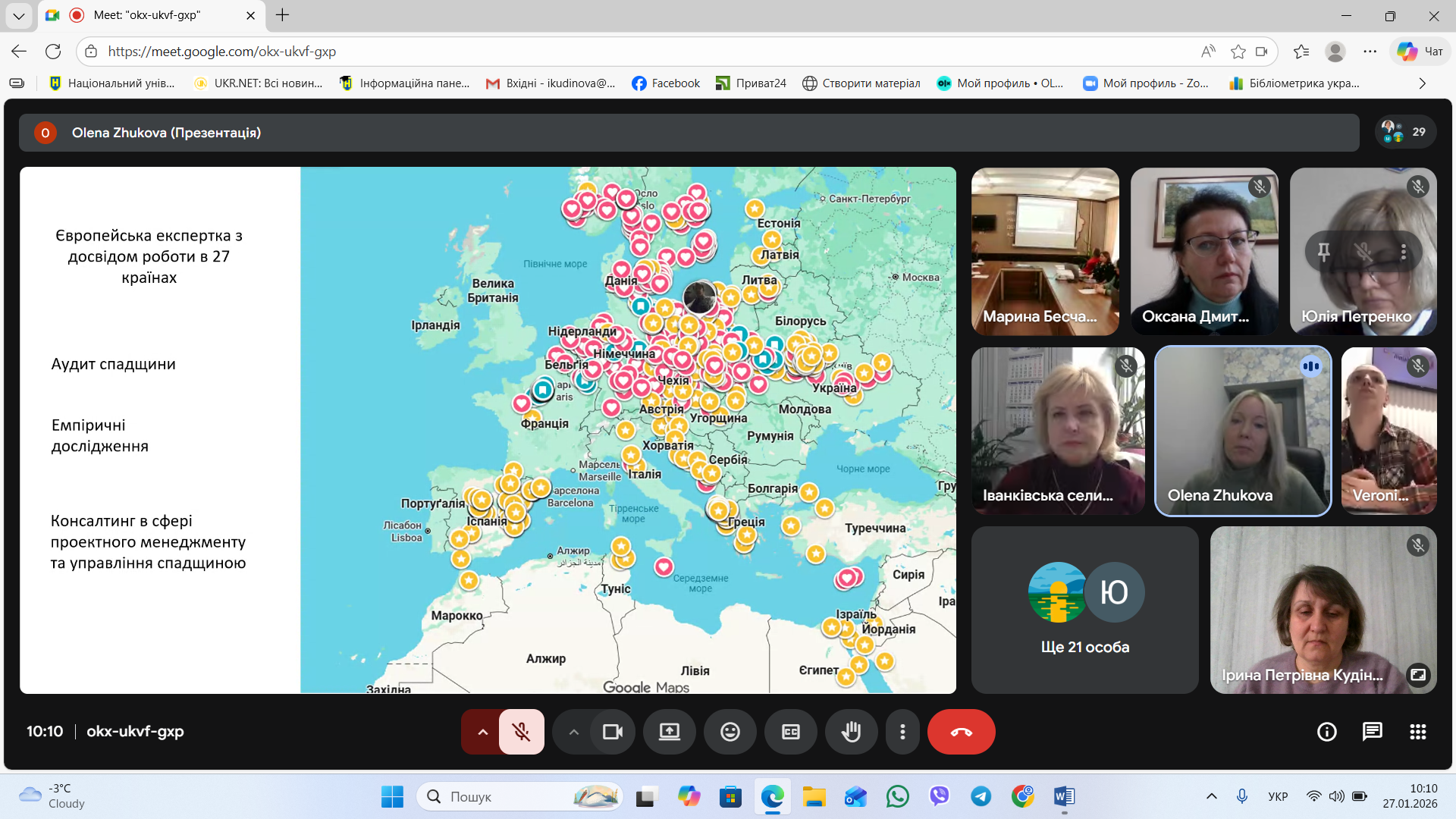The height and width of the screenshot is (819, 1456).
Task: Click the share screen icon
Action: [669, 732]
